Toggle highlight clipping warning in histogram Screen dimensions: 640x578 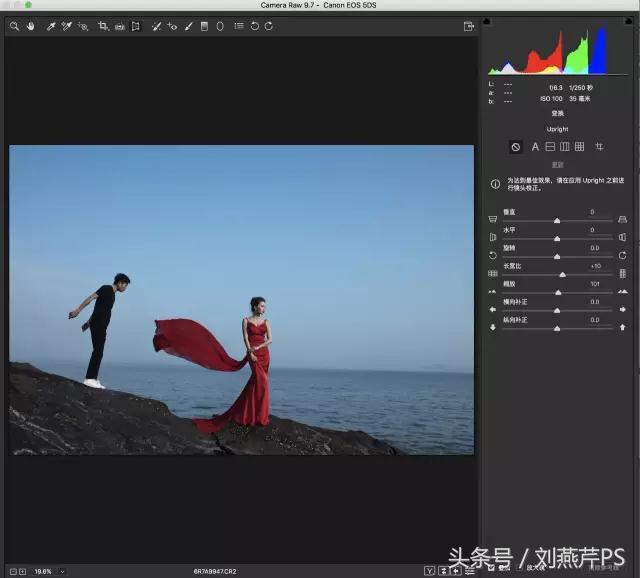click(629, 21)
